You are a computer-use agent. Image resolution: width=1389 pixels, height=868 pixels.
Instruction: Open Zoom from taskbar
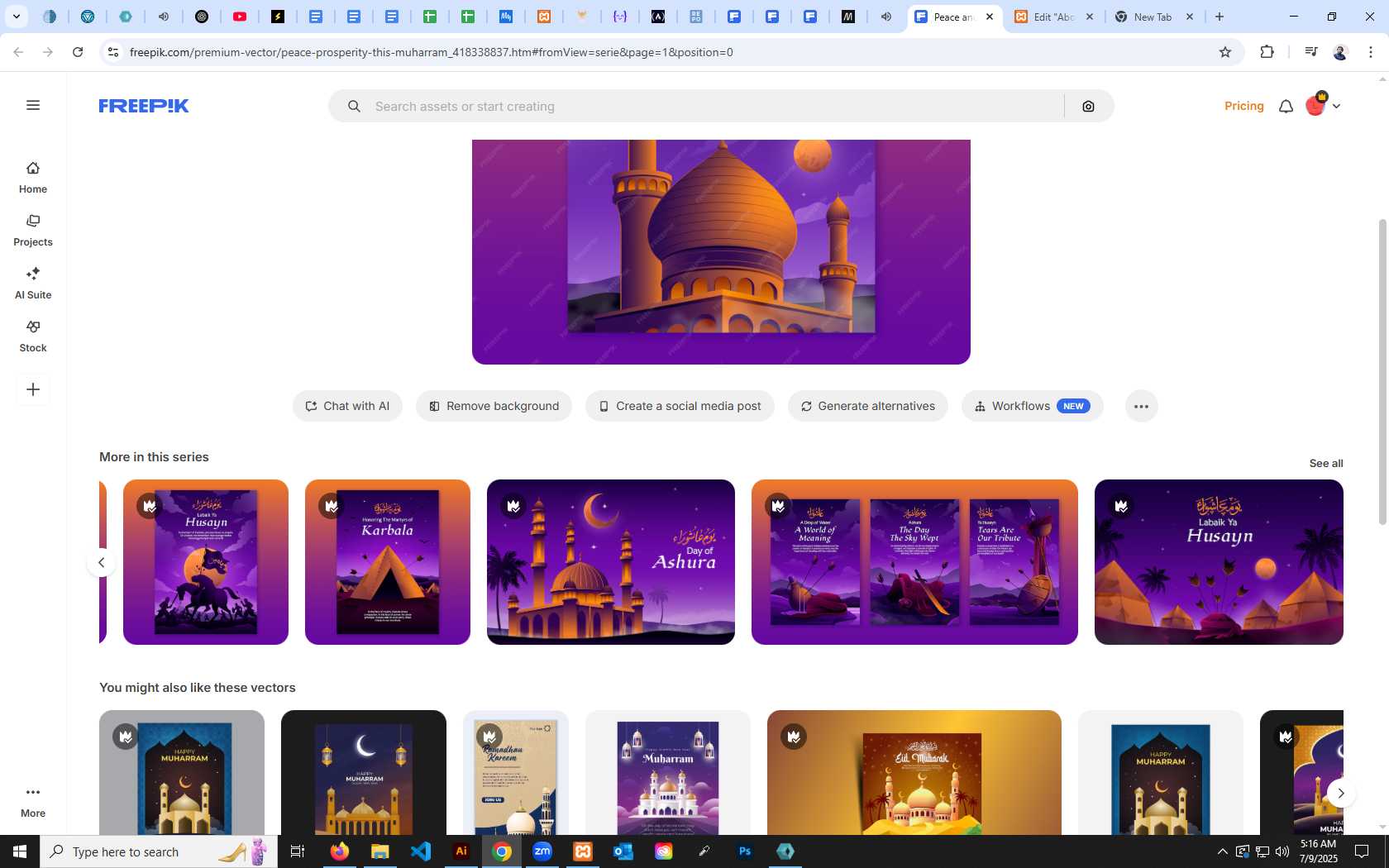coord(542,851)
